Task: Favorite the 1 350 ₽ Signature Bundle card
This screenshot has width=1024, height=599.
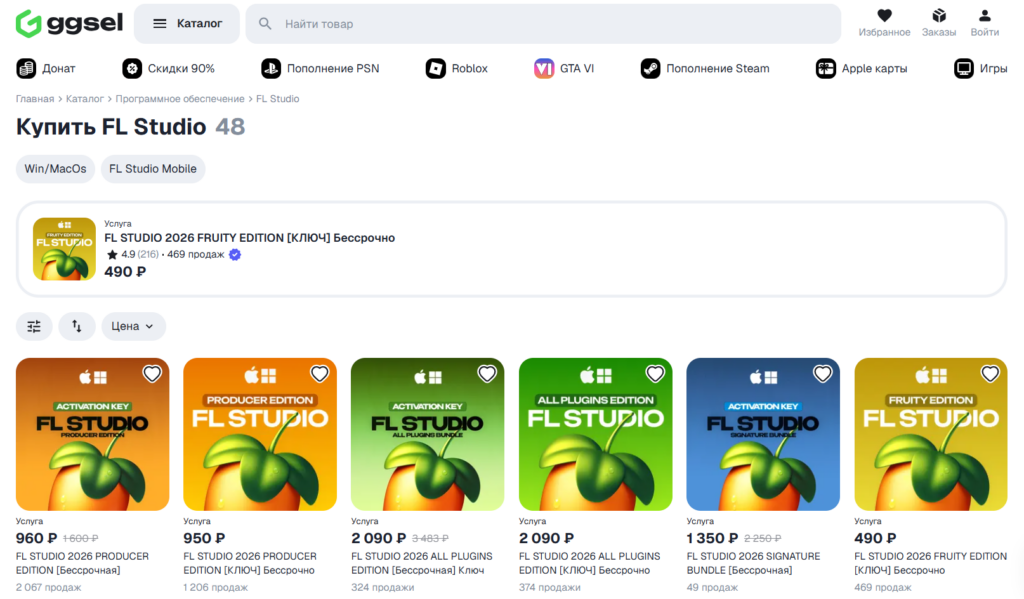Action: pos(823,374)
